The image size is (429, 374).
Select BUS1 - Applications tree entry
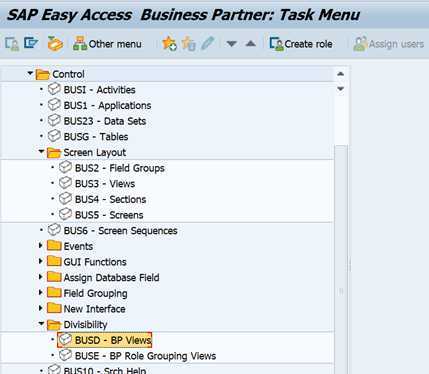(x=107, y=105)
